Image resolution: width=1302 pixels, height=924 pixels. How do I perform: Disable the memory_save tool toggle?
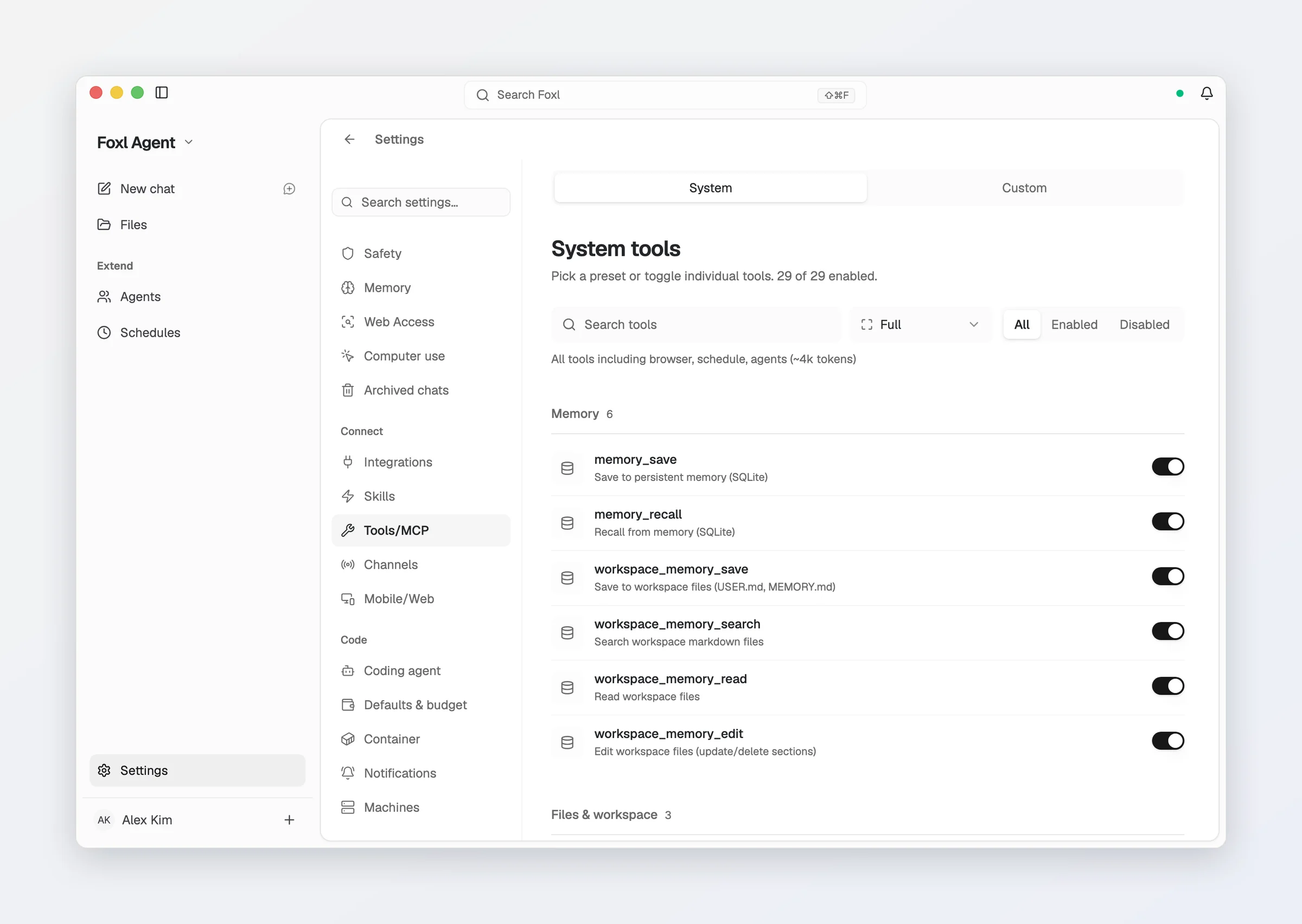(x=1167, y=466)
